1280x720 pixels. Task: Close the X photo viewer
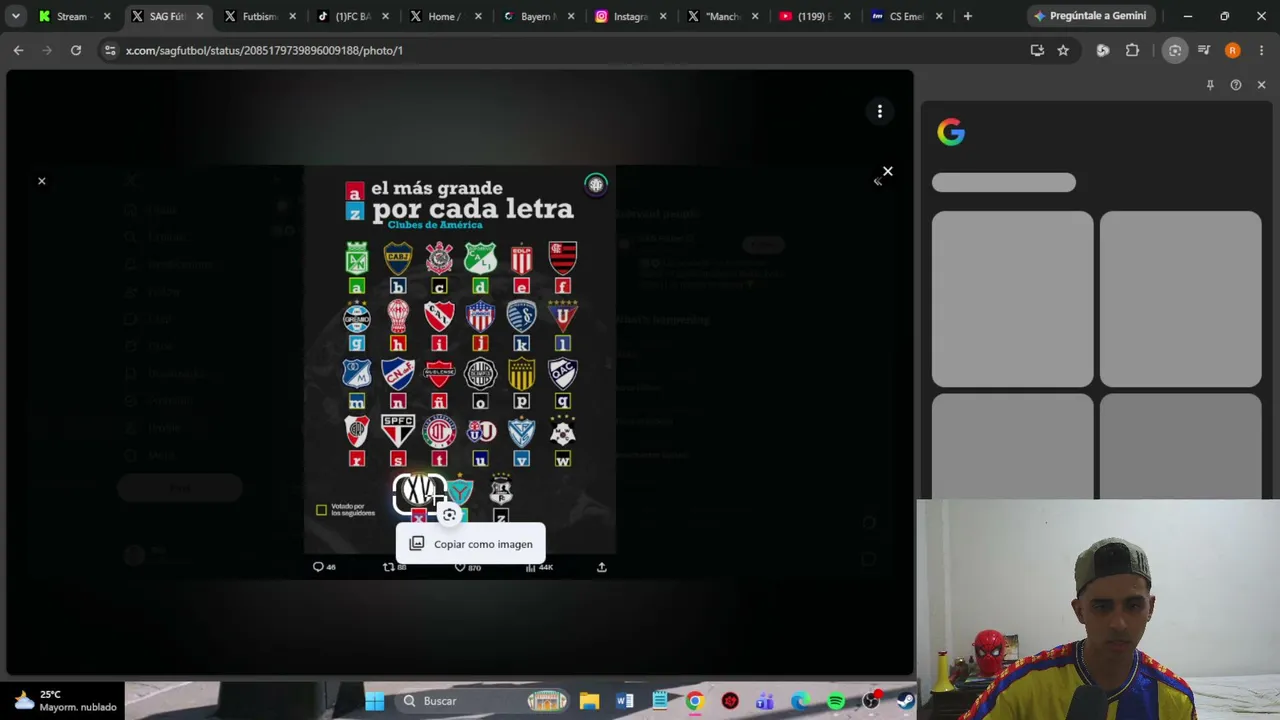pos(42,181)
